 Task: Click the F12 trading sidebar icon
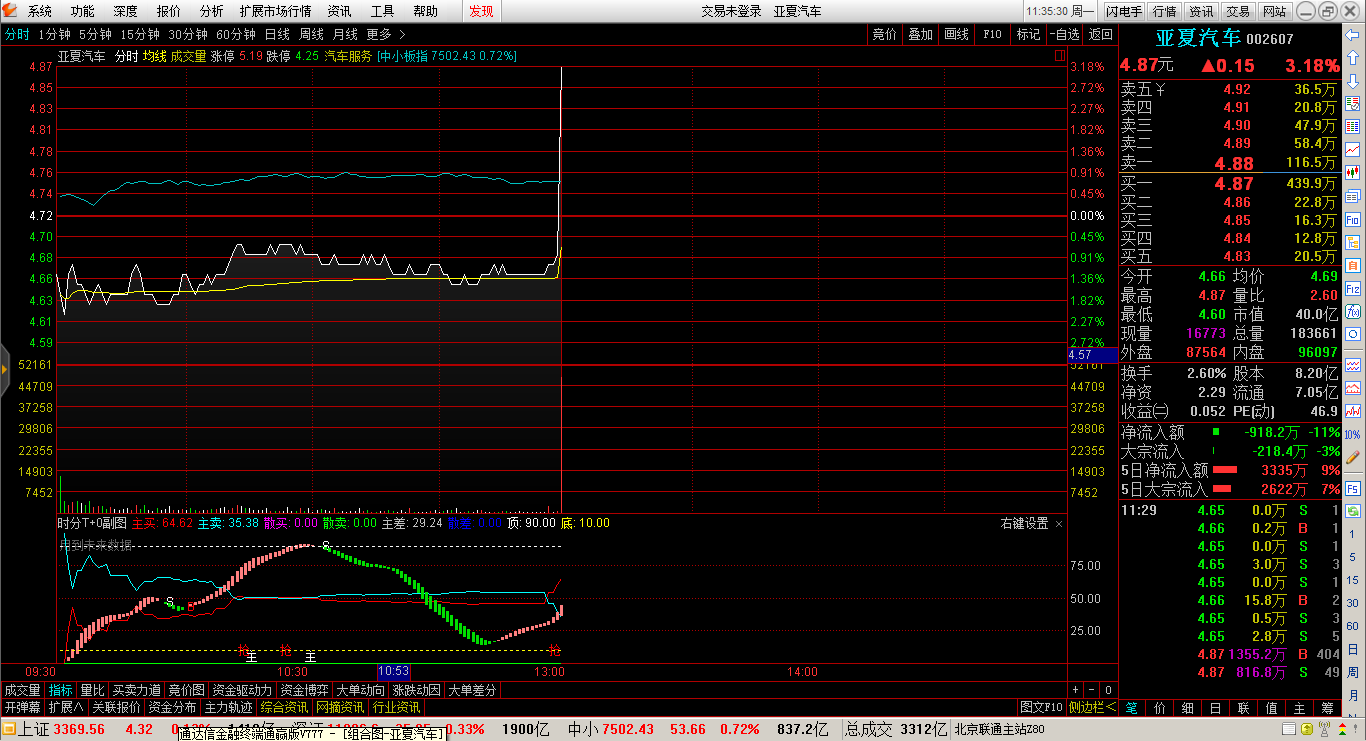(x=1352, y=288)
